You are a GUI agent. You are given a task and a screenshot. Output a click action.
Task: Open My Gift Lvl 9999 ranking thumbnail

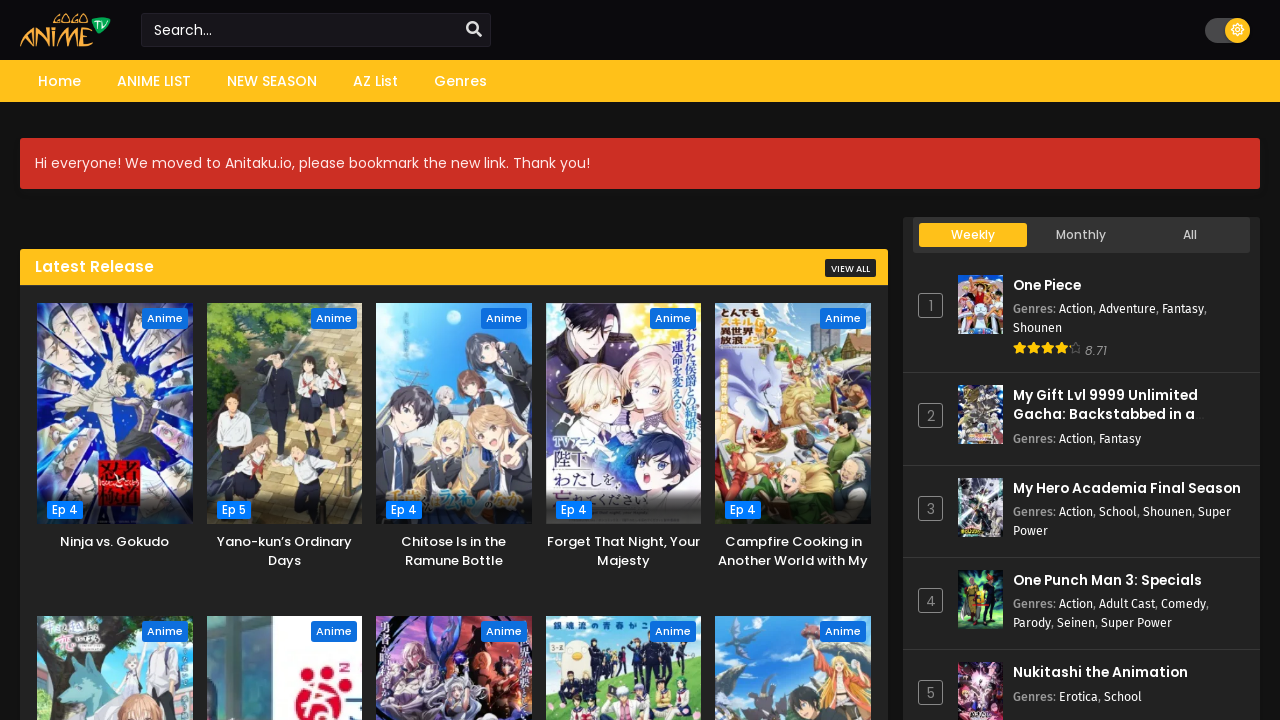click(980, 415)
